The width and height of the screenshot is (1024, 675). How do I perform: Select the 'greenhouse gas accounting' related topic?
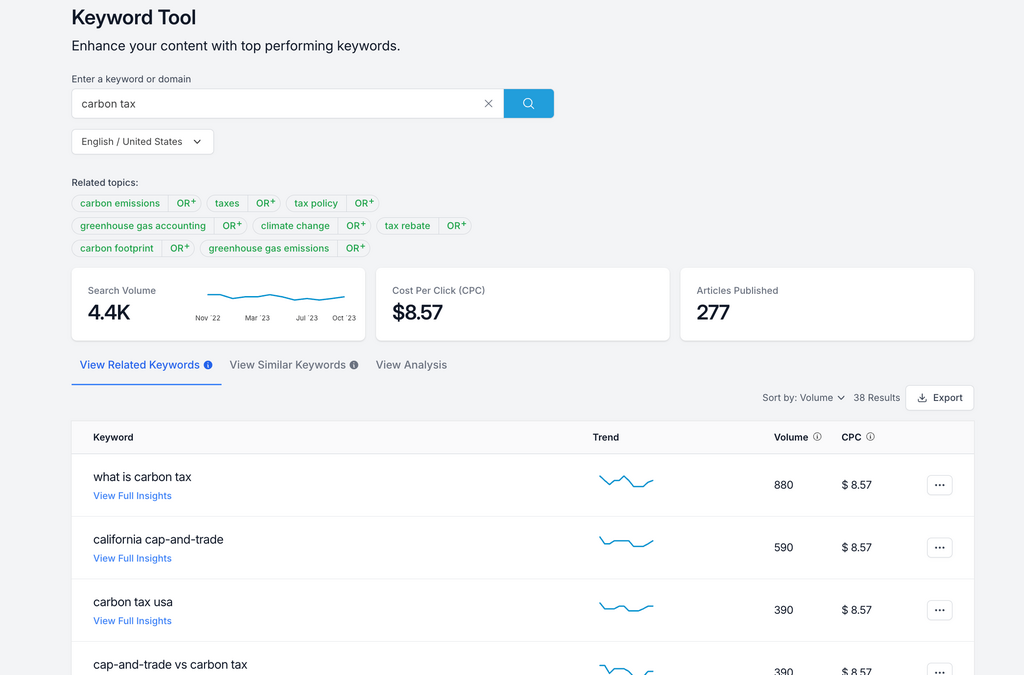point(143,226)
